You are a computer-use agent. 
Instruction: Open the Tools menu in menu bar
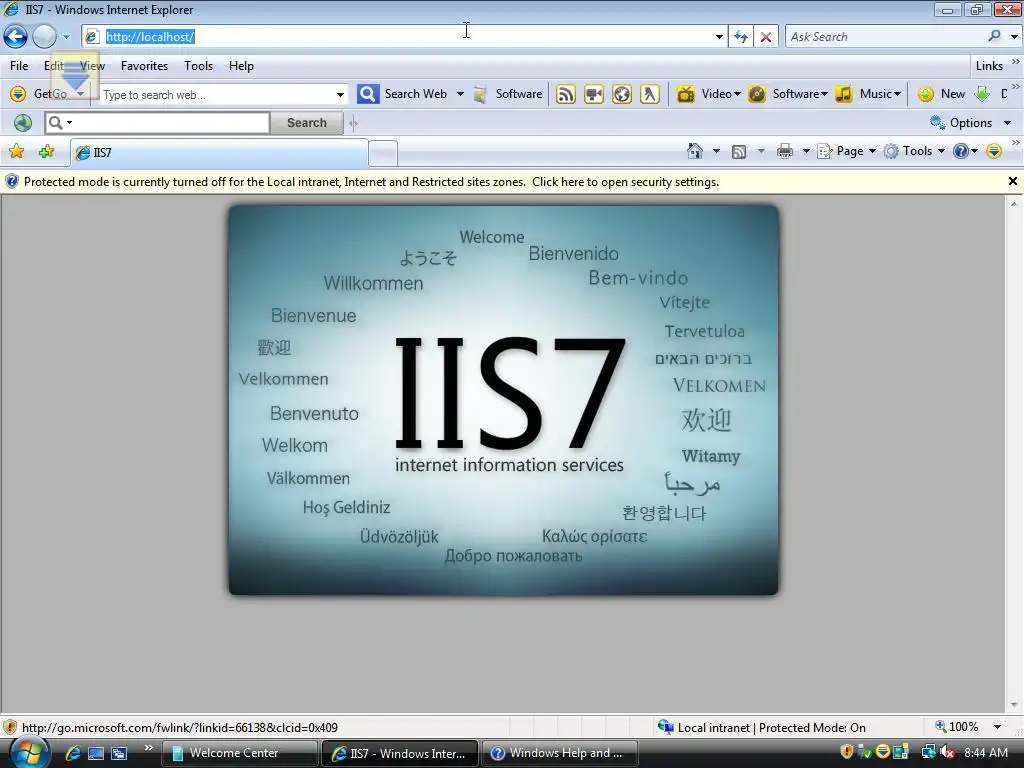199,66
